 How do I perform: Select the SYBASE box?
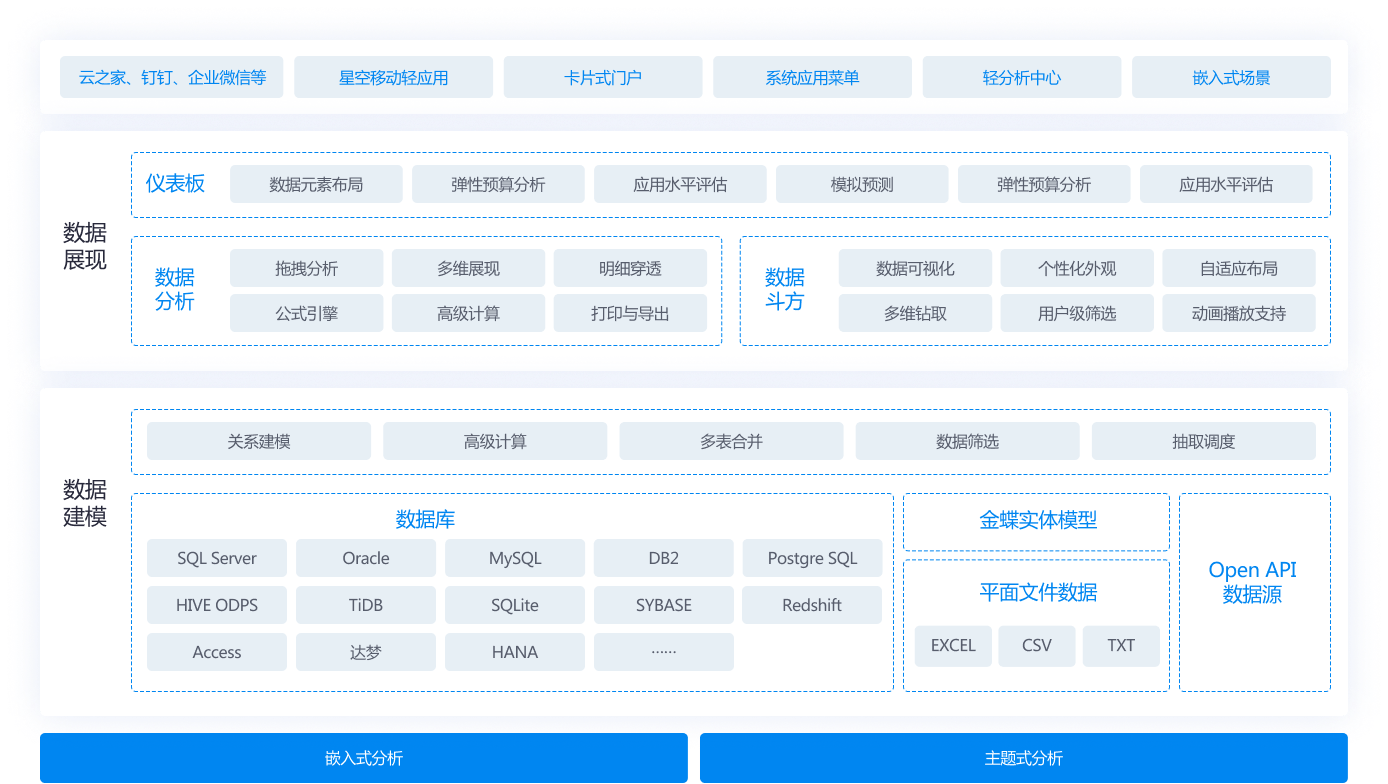pyautogui.click(x=664, y=605)
